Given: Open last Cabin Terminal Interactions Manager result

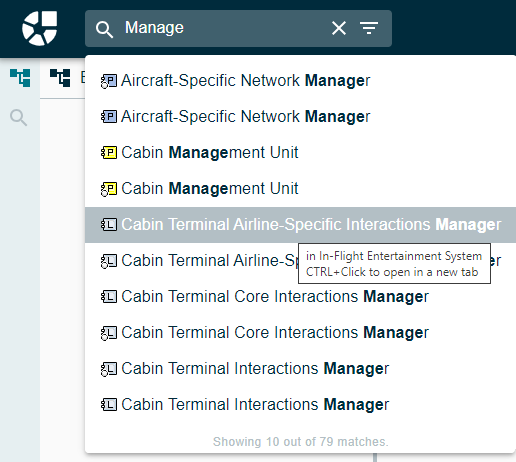Looking at the screenshot, I should (x=300, y=405).
